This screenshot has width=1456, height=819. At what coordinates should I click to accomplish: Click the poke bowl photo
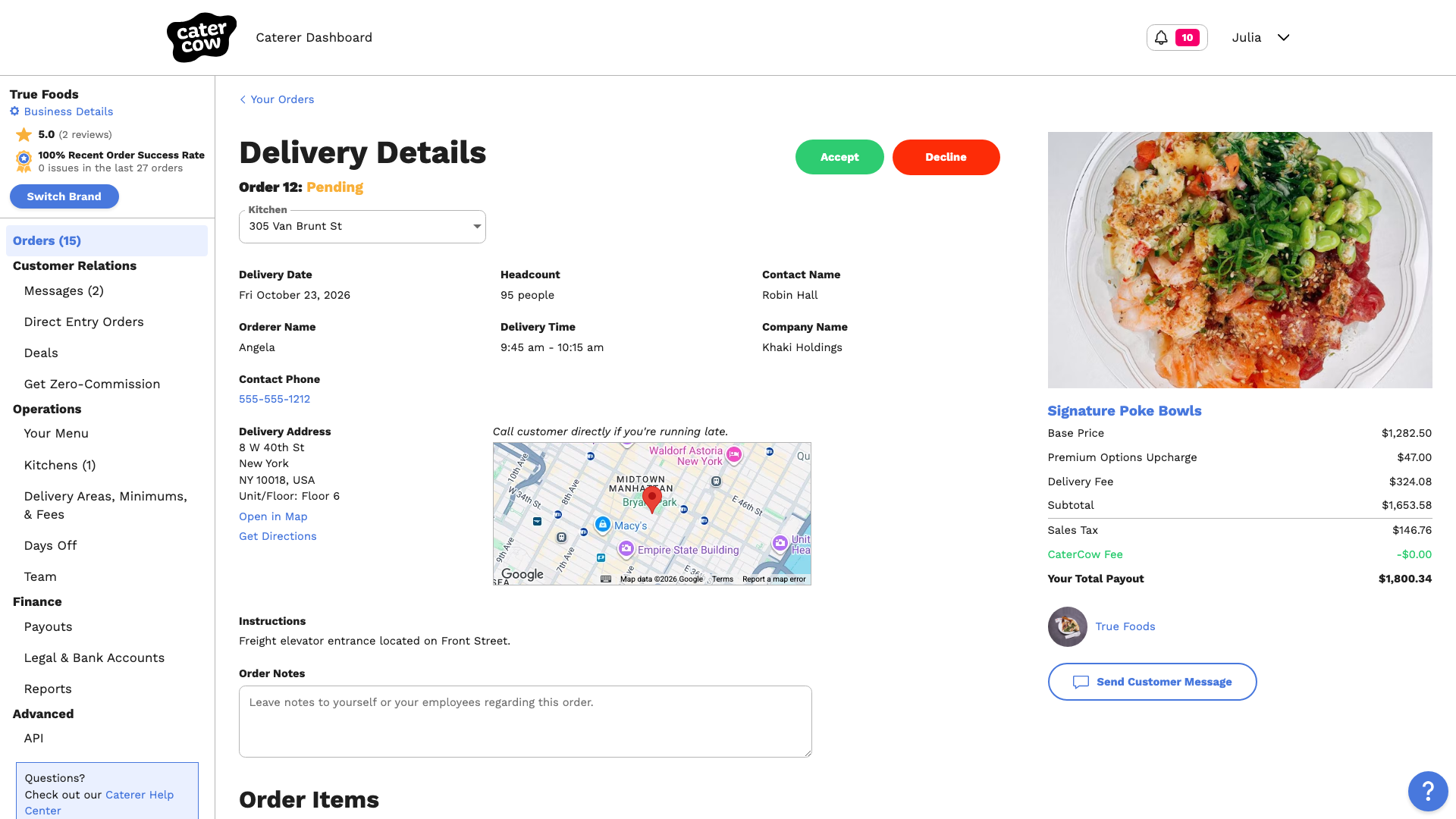click(1240, 260)
